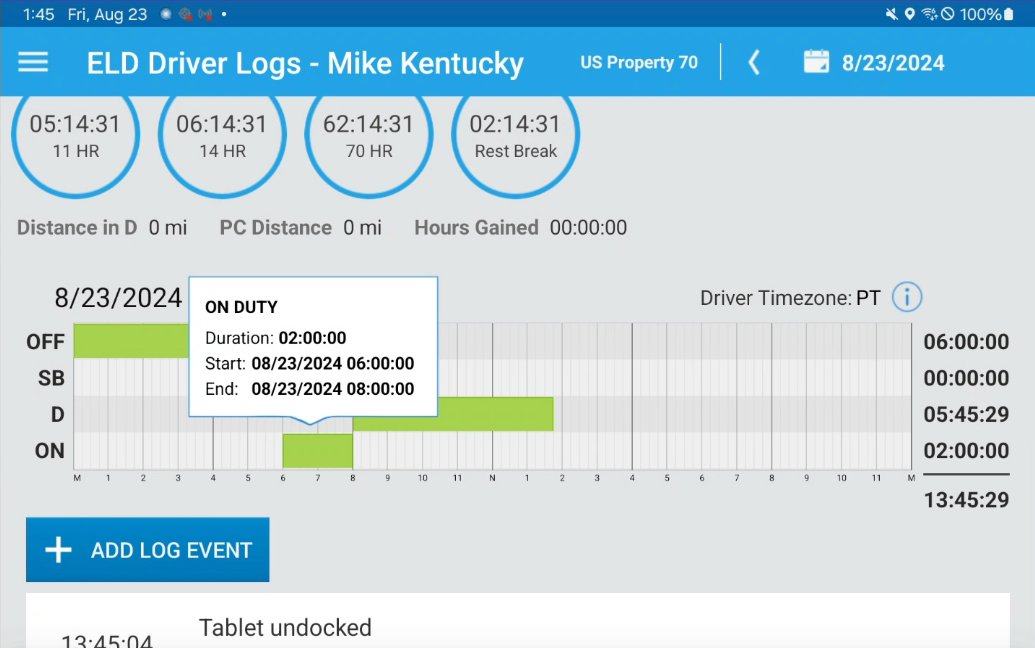The width and height of the screenshot is (1035, 648).
Task: Select the 14 HR clock circle
Action: [222, 135]
